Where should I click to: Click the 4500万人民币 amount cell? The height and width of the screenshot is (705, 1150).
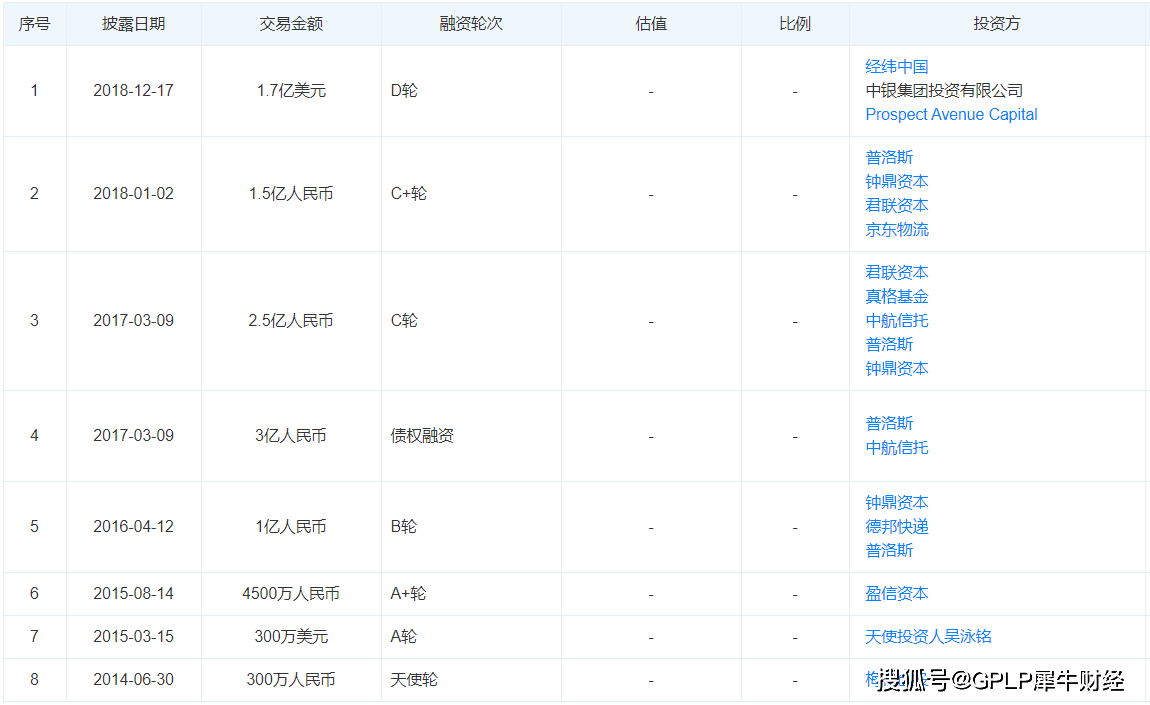[291, 593]
